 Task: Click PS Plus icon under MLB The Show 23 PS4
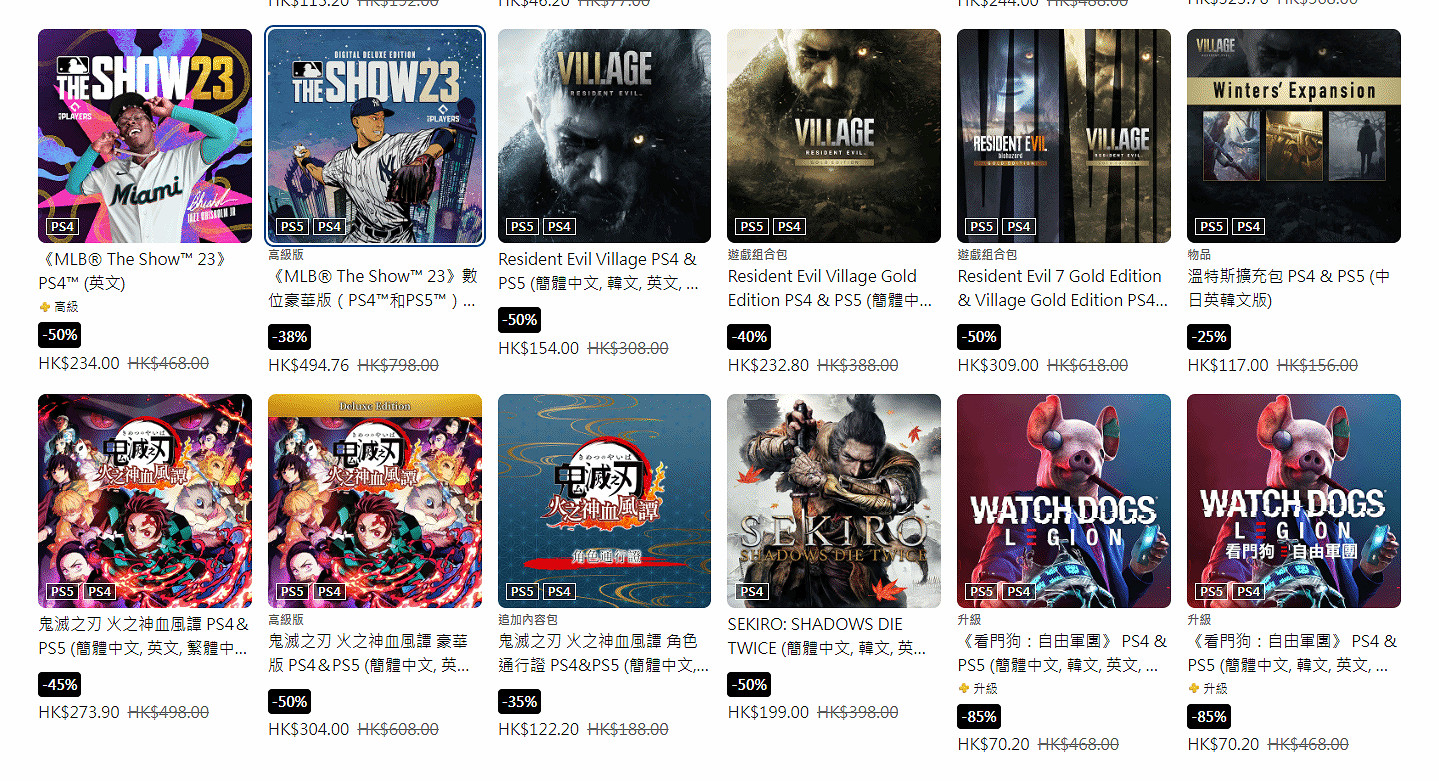pos(44,307)
